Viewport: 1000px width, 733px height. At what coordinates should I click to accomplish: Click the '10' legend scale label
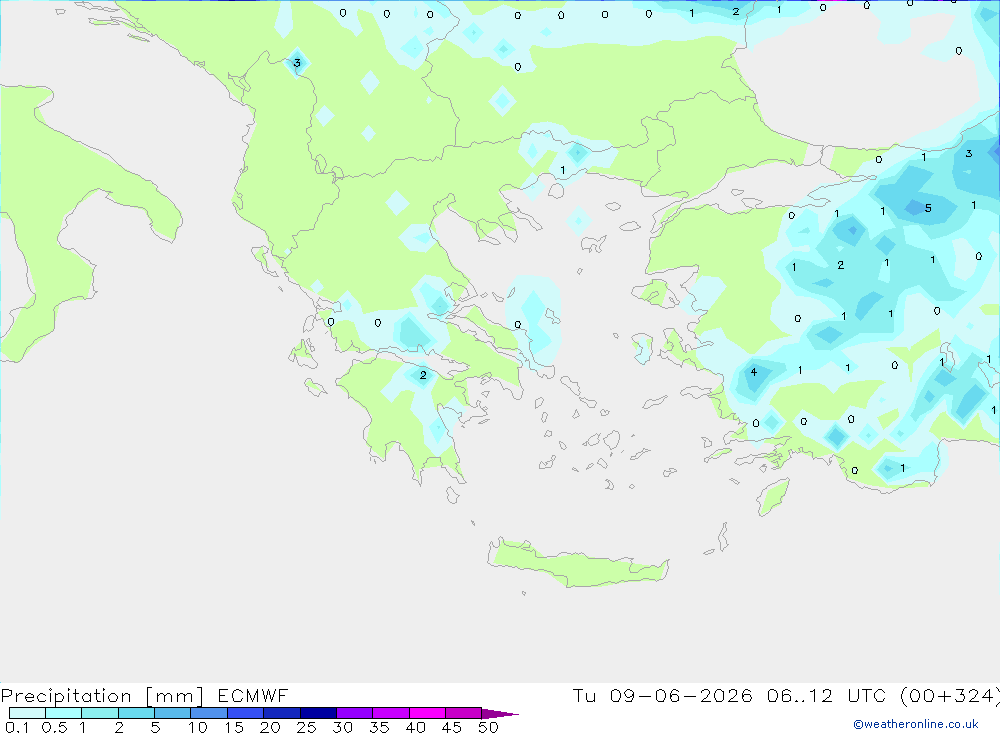198,727
